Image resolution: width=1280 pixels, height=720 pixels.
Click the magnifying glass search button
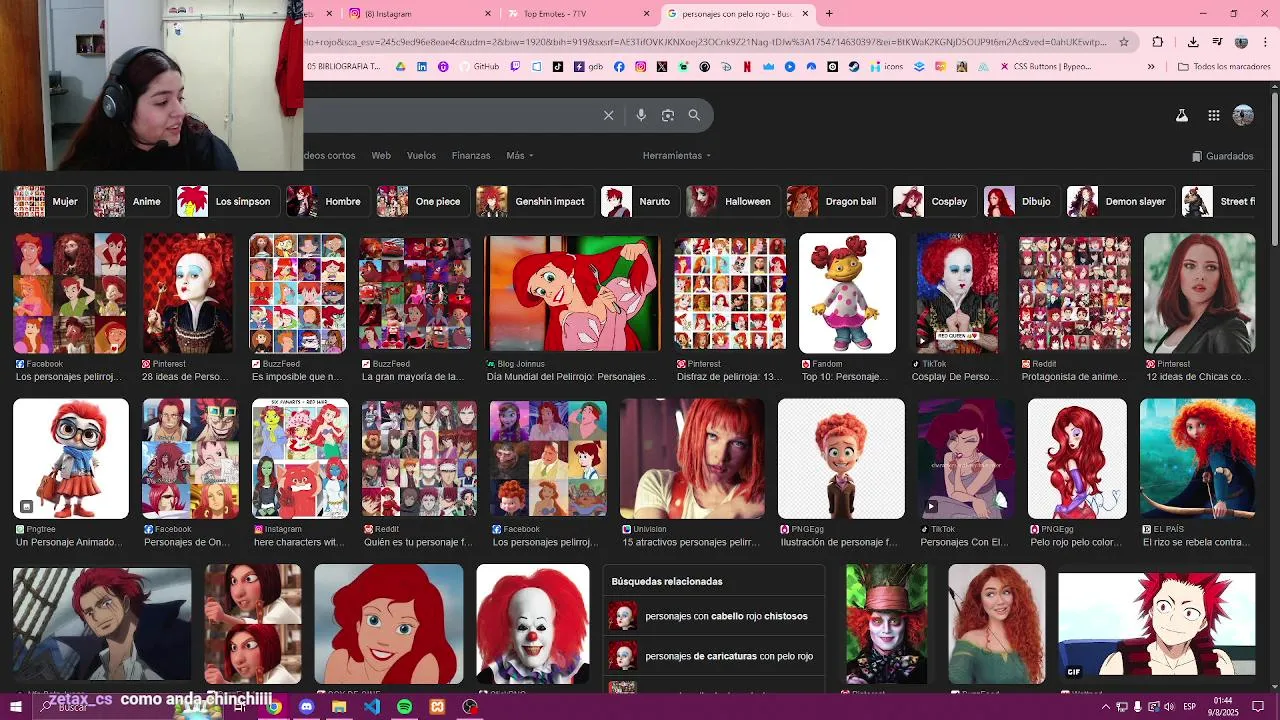click(694, 115)
